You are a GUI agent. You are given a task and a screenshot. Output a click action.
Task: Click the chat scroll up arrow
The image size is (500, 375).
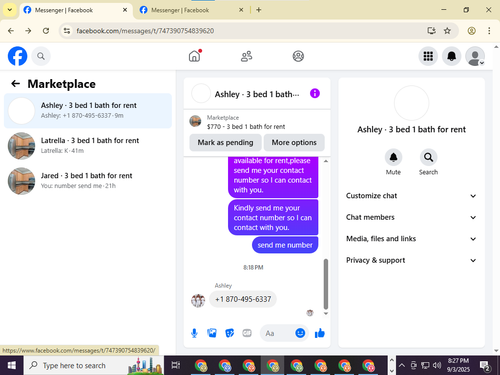click(x=326, y=161)
